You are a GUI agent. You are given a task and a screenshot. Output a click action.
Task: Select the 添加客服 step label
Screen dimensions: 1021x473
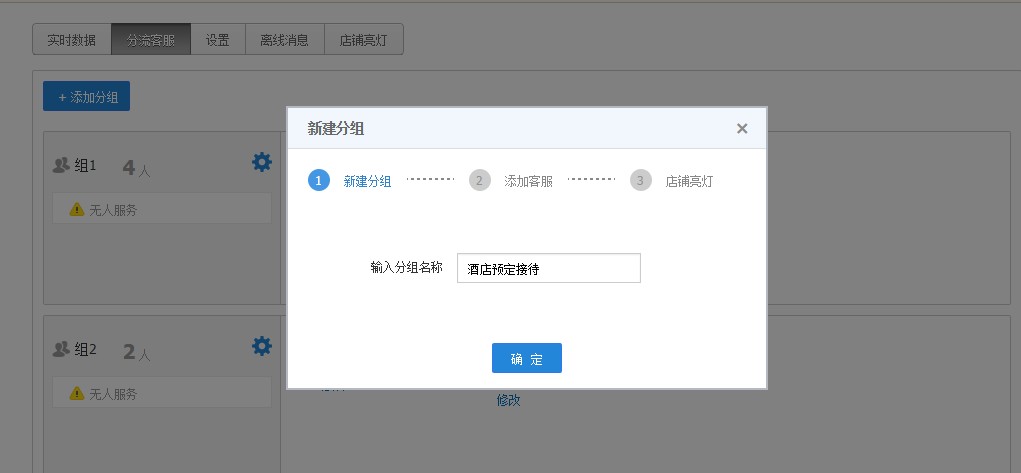528,181
